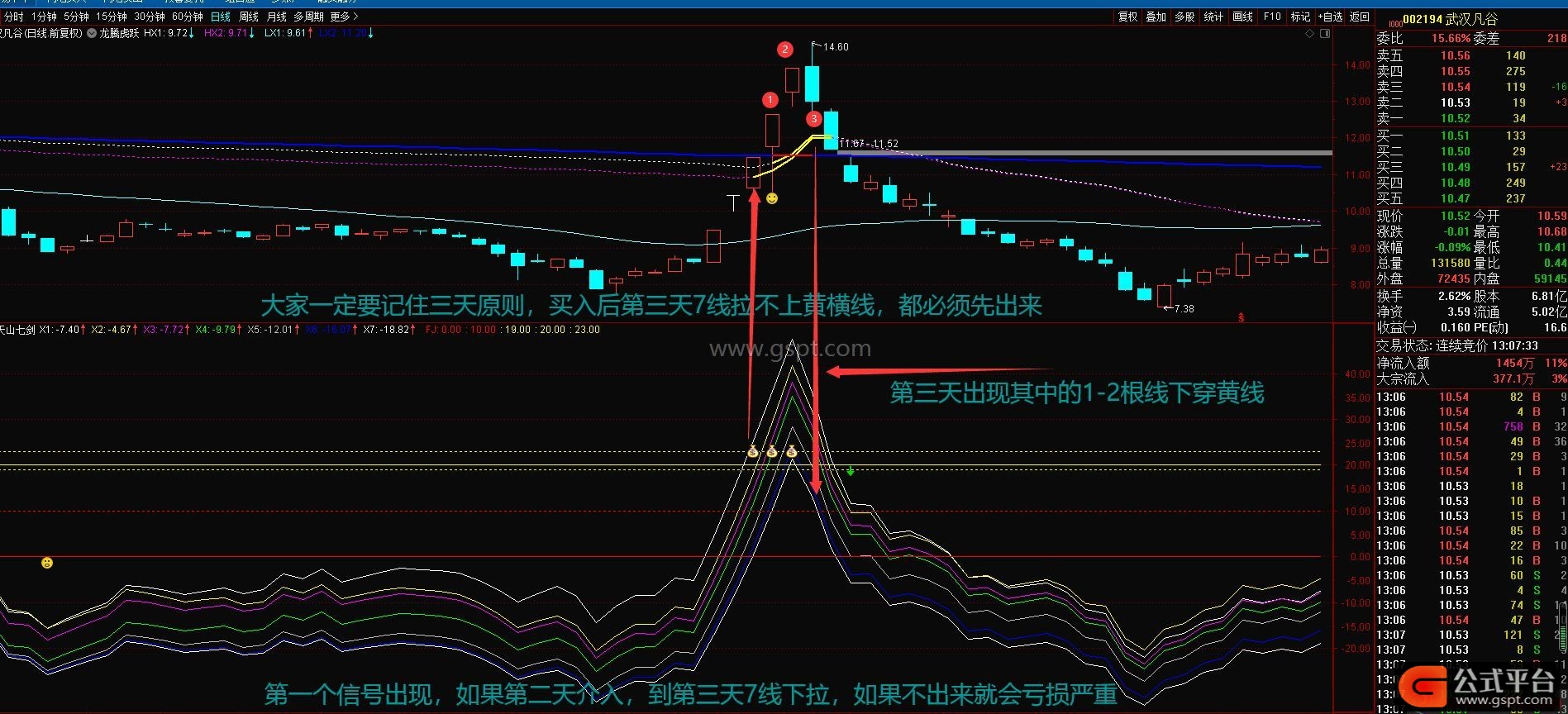The image size is (1568, 714).
Task: Click the HX1: 9.72 indicator value
Action: [169, 34]
